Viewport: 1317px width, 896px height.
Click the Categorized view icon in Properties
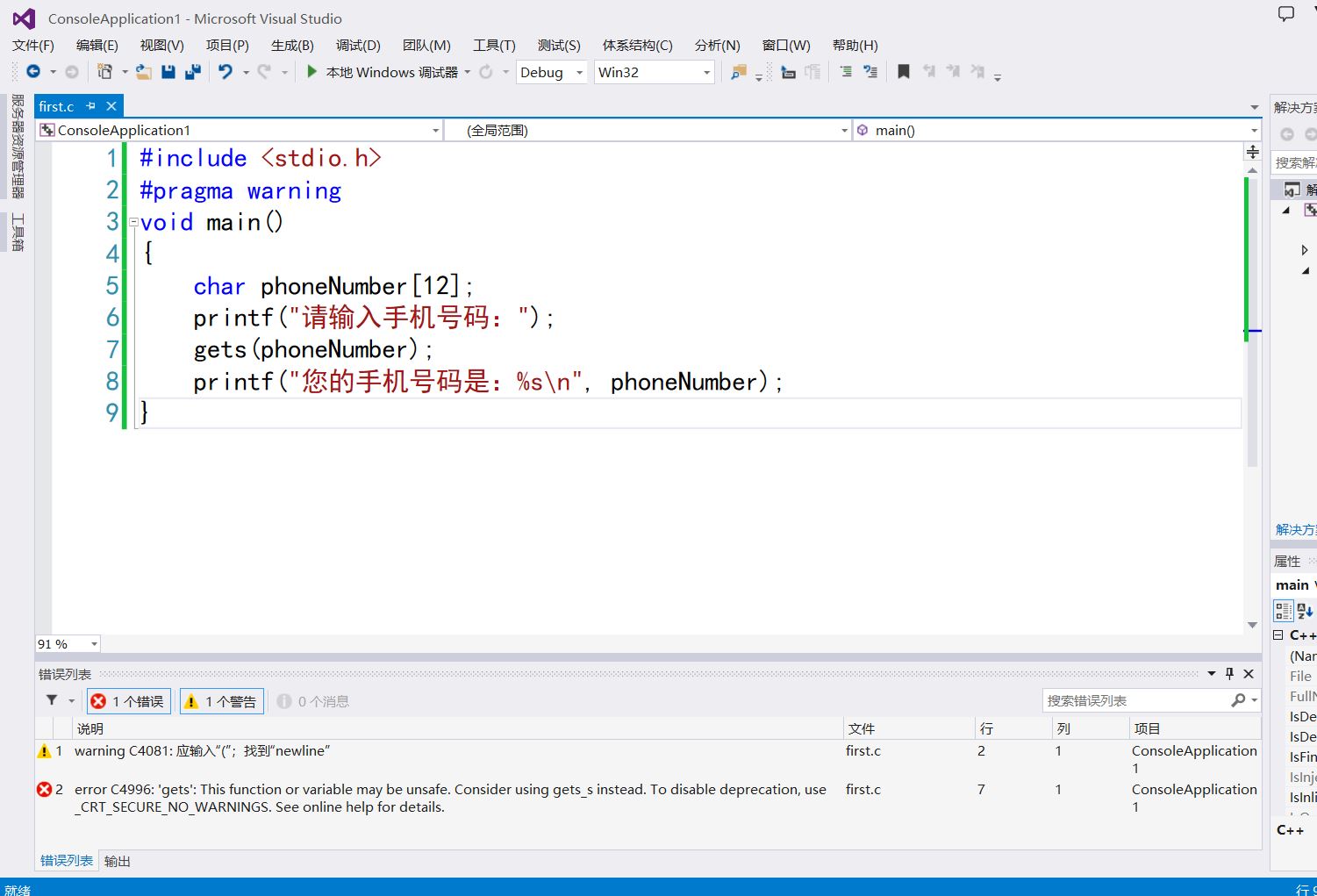tap(1283, 610)
